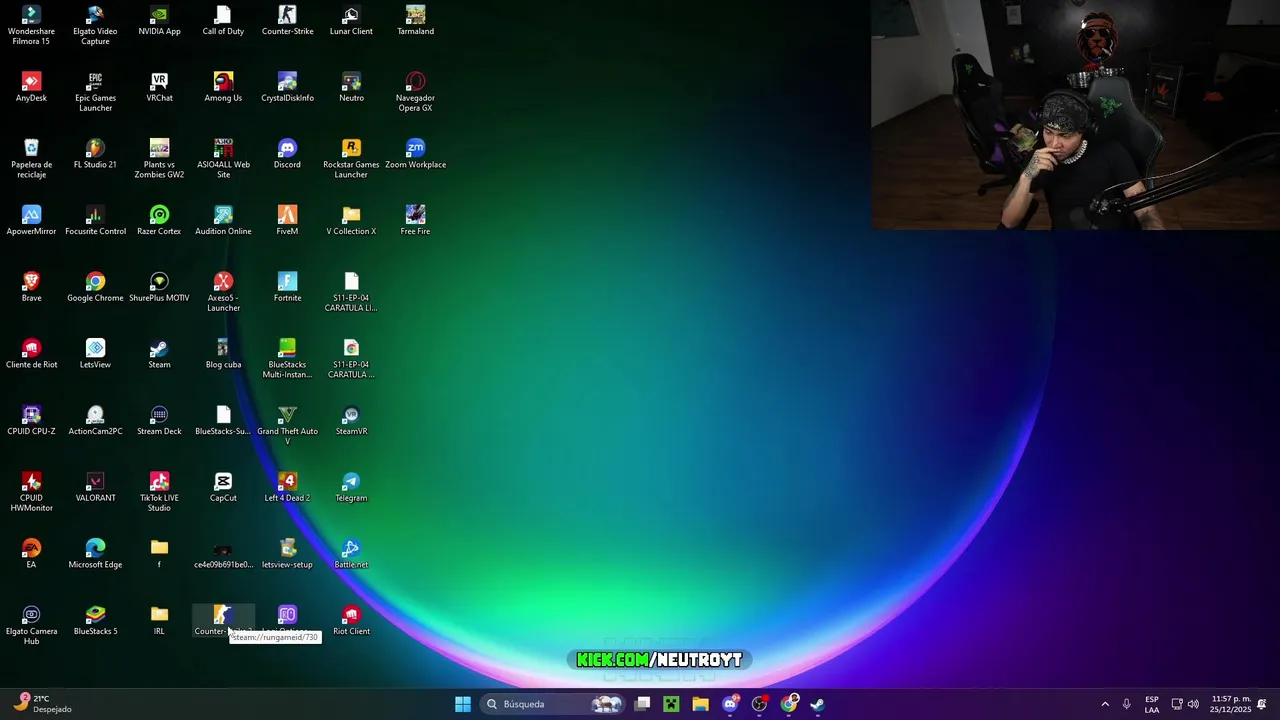Select the Zoom Workplace shortcut

pyautogui.click(x=415, y=154)
